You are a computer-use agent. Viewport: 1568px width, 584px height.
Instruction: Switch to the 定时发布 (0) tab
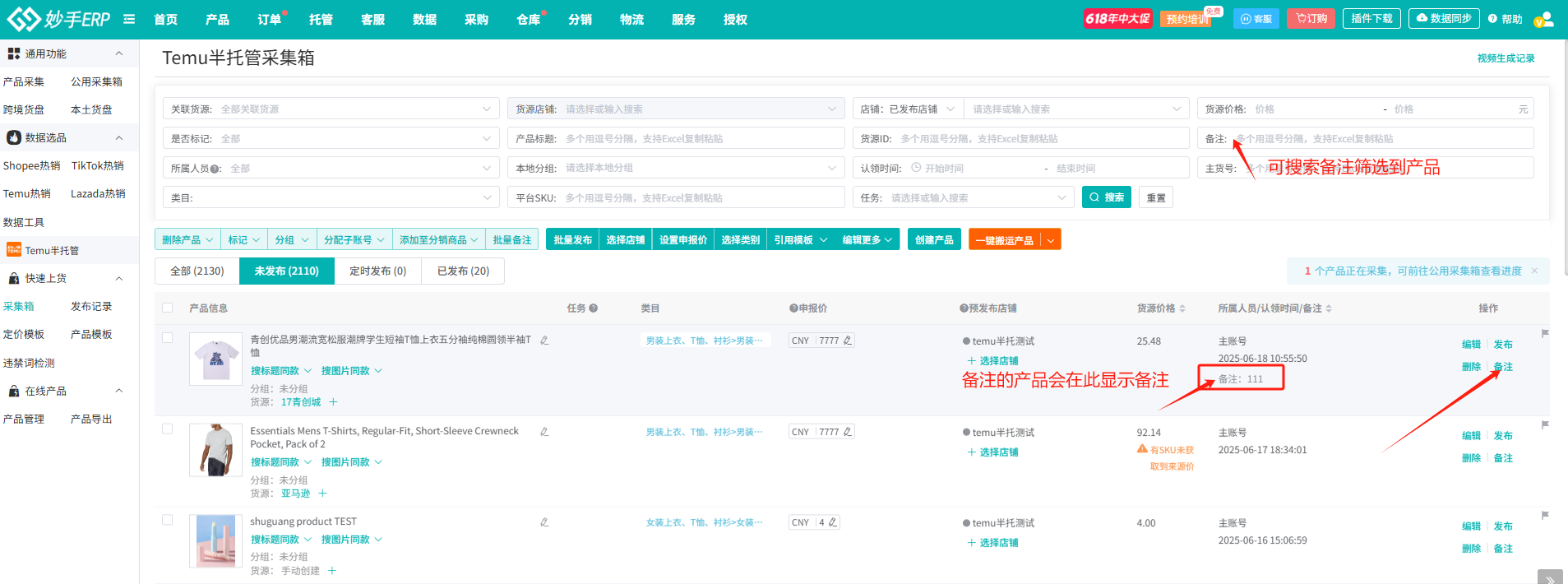click(377, 271)
